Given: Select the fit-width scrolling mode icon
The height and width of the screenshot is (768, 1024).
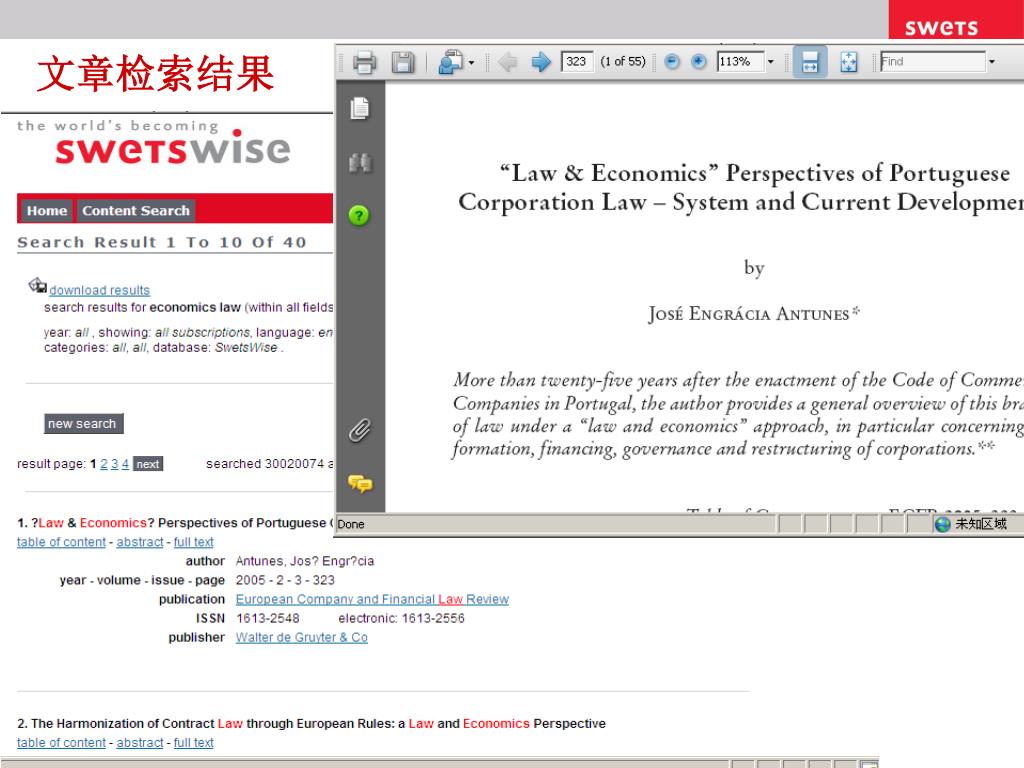Looking at the screenshot, I should click(810, 62).
